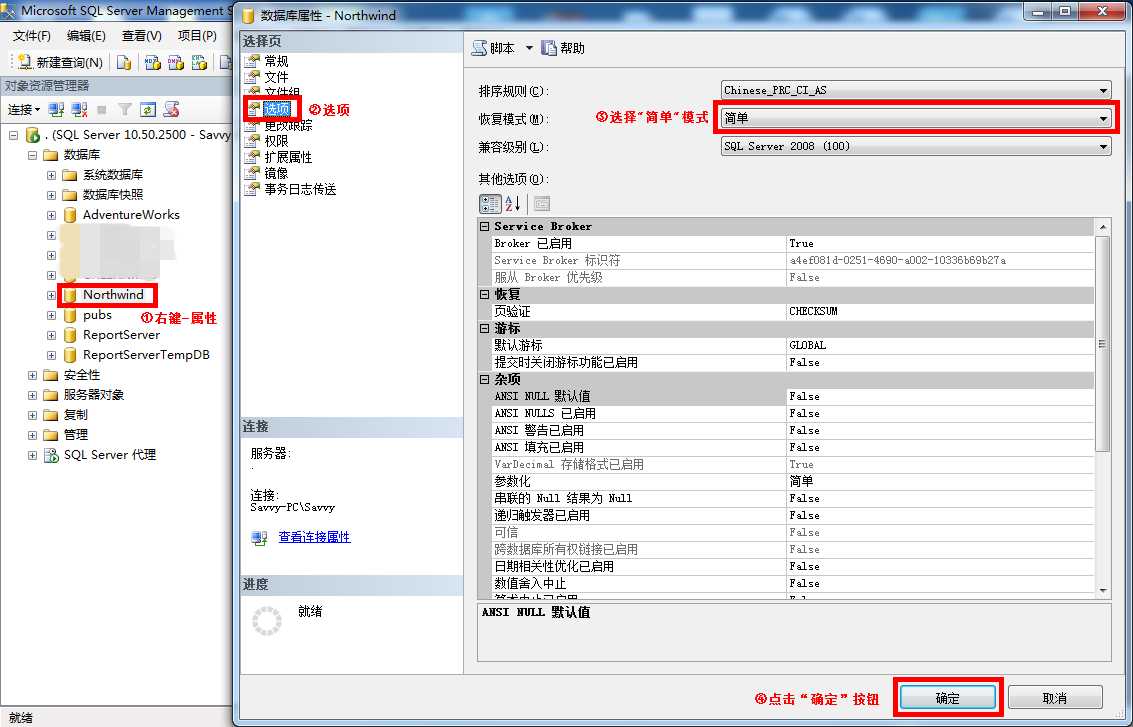Select the 复制 folder in the tree
Viewport: 1133px width, 727px height.
tap(75, 415)
